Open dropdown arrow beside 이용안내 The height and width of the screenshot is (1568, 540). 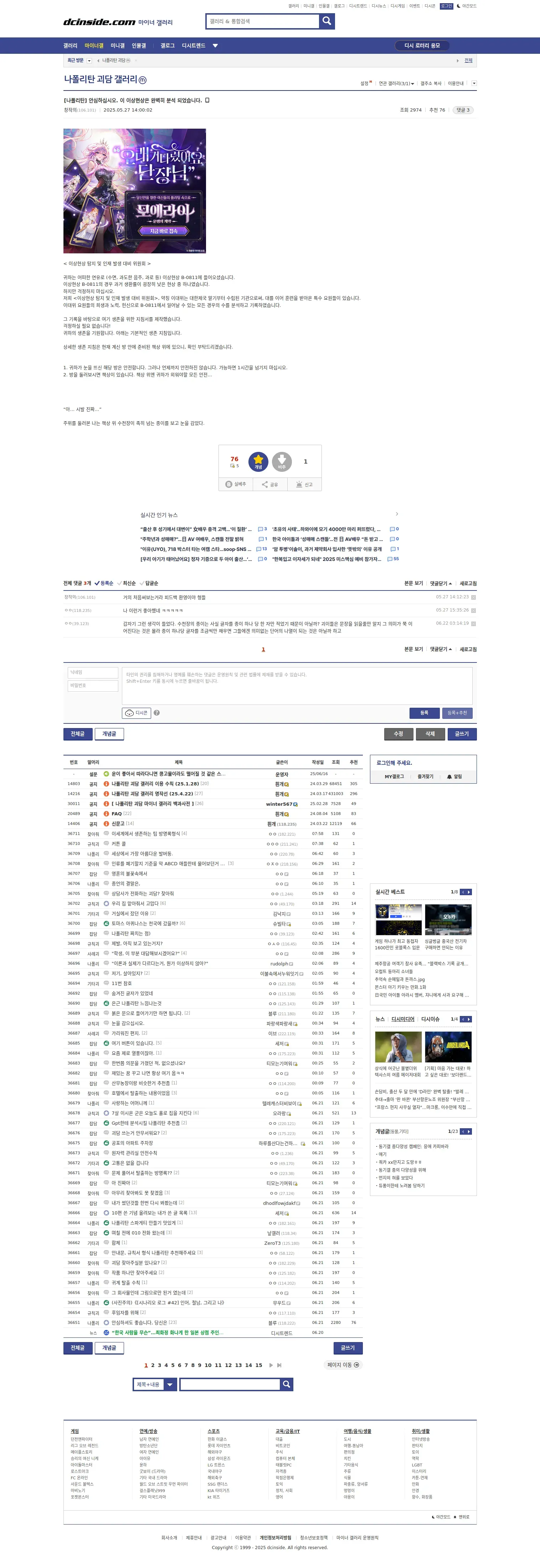click(x=474, y=83)
